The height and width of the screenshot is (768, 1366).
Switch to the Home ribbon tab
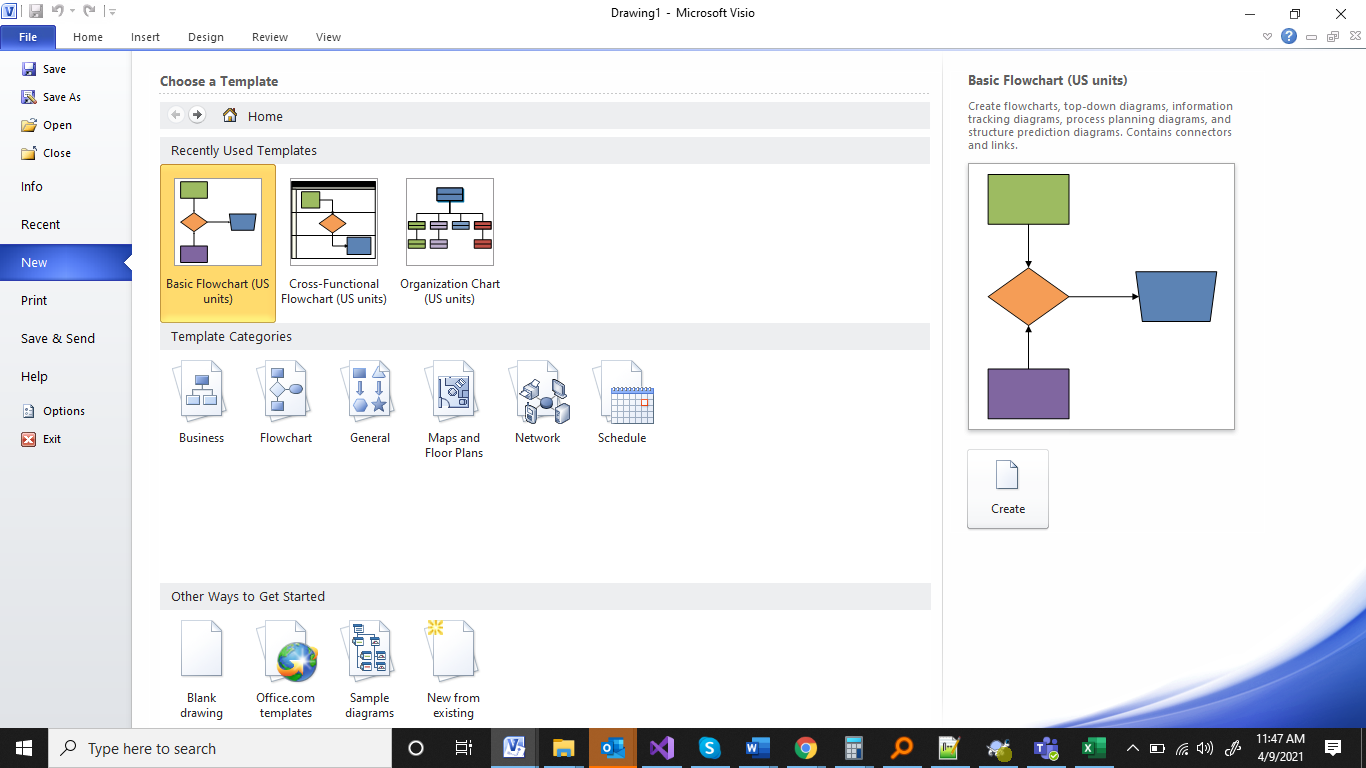88,37
